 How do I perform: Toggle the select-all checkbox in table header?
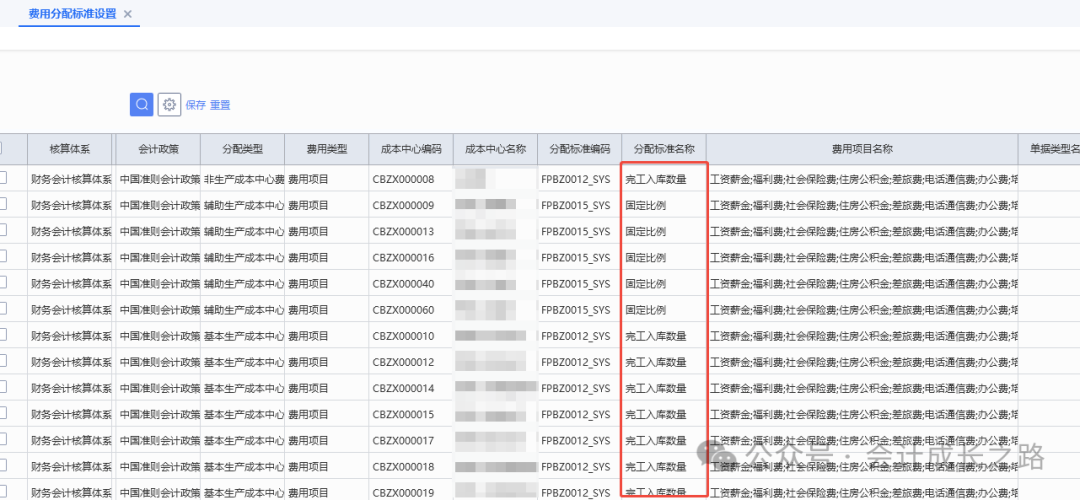tap(3, 149)
